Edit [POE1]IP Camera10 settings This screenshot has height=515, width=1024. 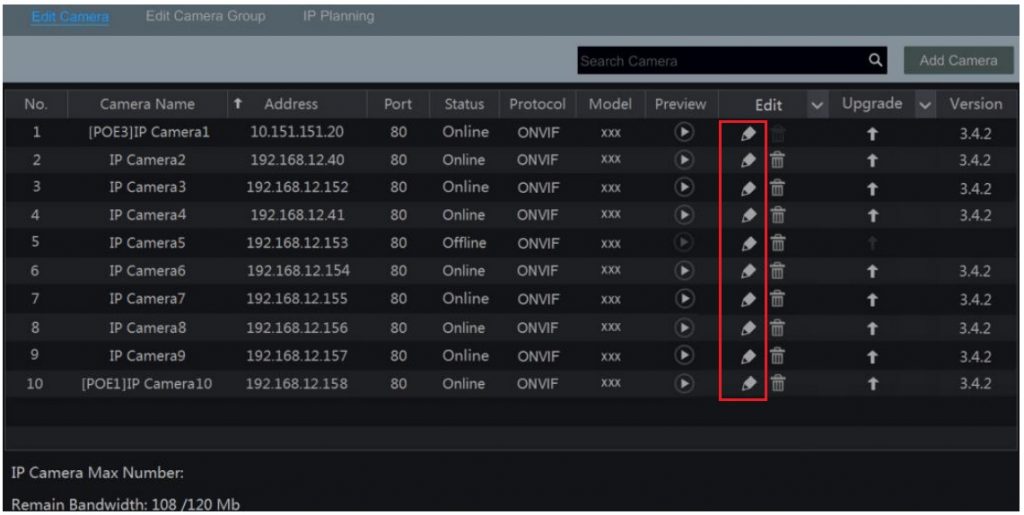747,383
